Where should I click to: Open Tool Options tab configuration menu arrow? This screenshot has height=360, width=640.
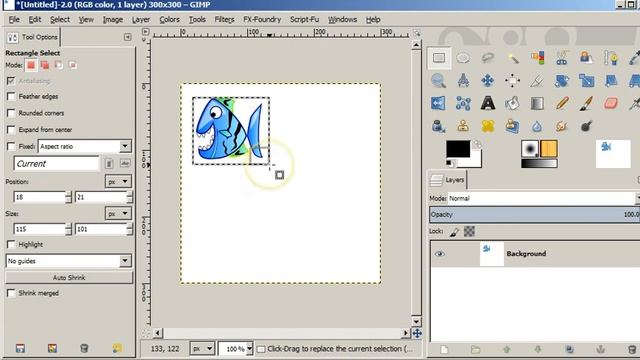tap(127, 37)
